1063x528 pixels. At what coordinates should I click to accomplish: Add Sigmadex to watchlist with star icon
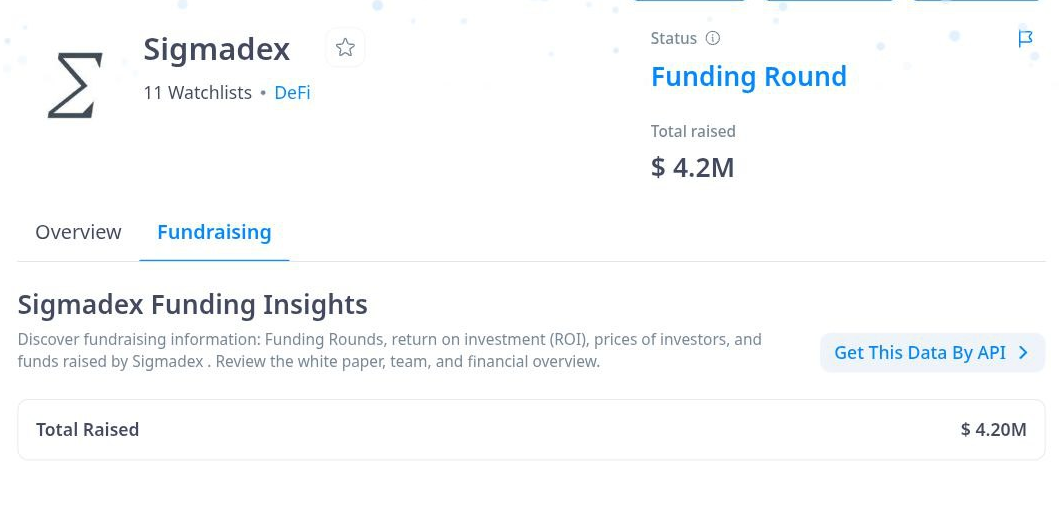point(345,47)
